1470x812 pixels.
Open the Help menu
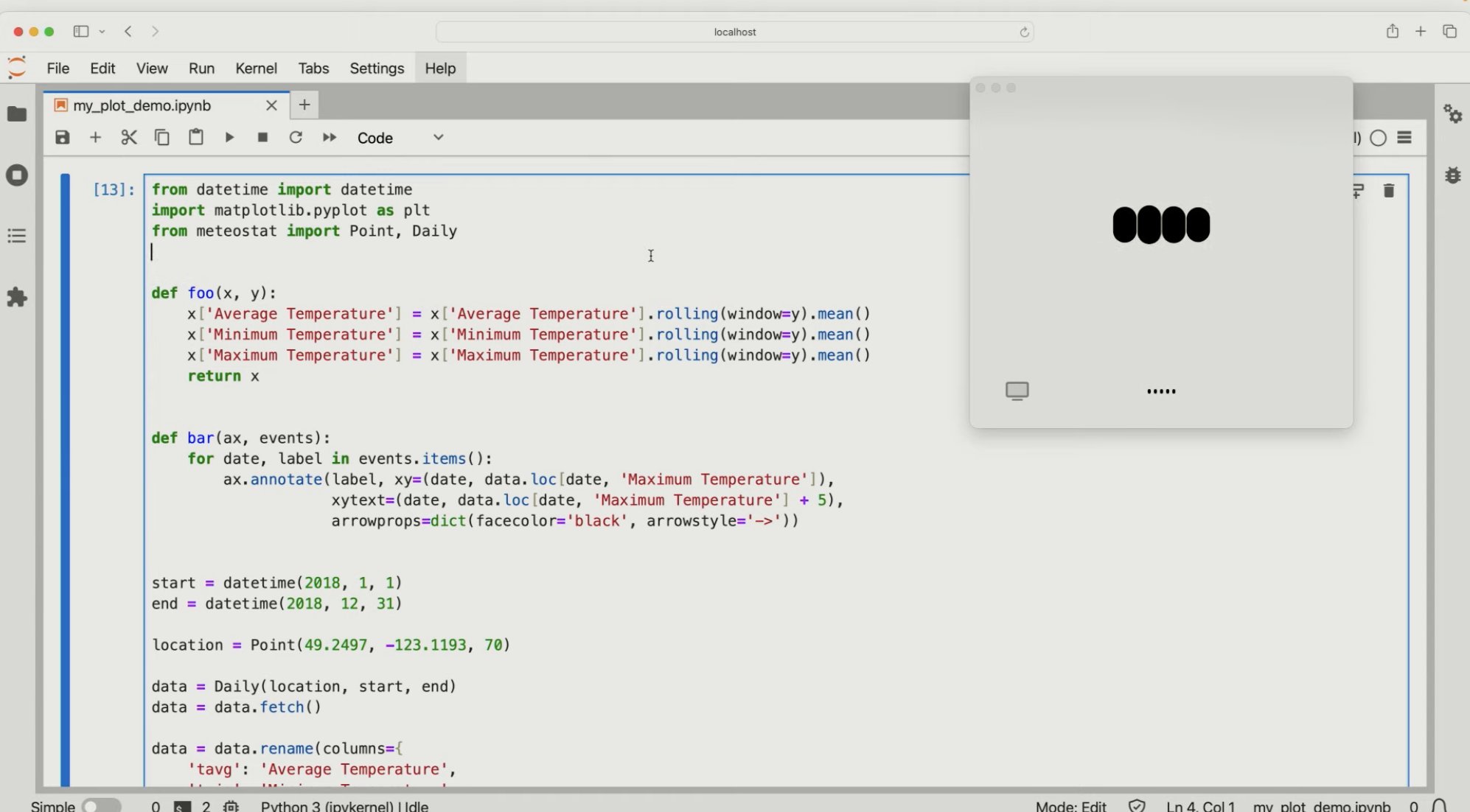tap(440, 69)
